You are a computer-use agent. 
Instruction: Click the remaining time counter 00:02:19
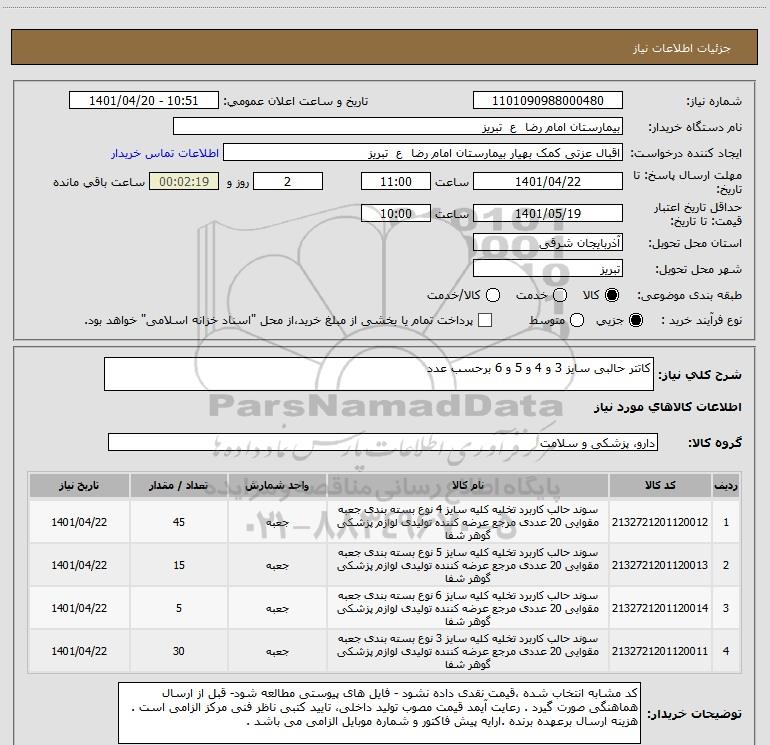pyautogui.click(x=184, y=181)
